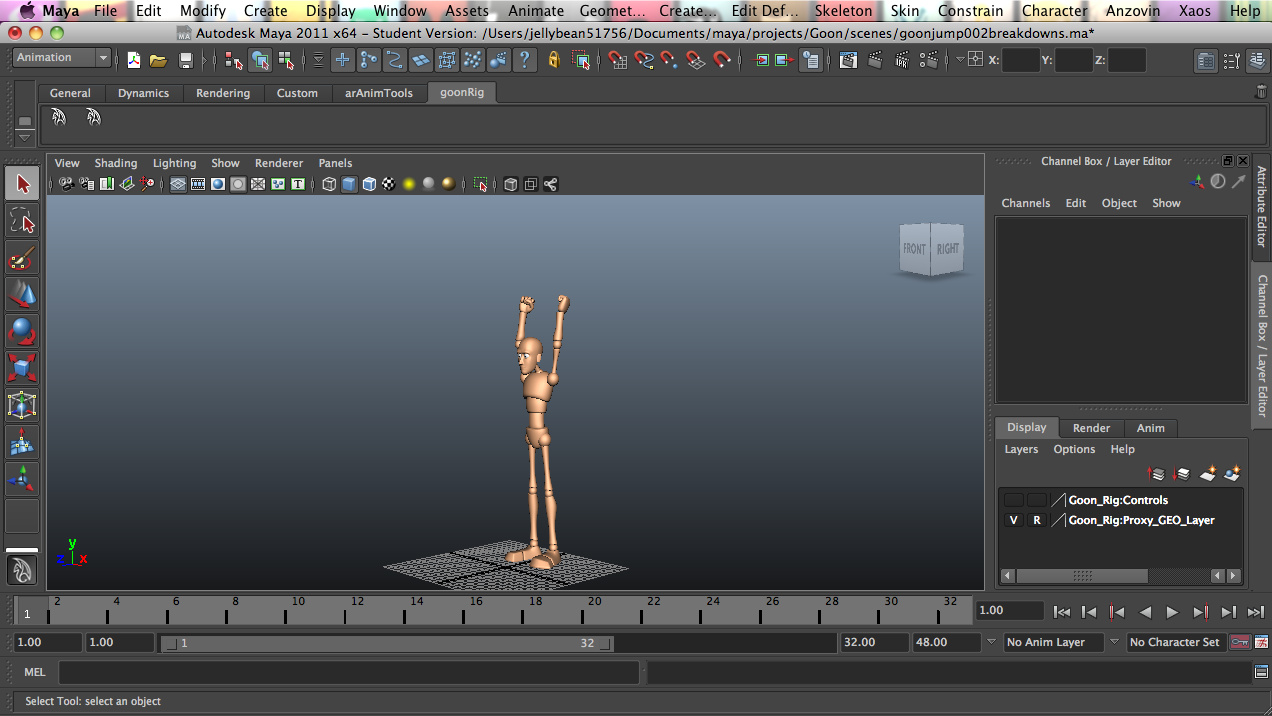Play the animation forward

click(1172, 612)
